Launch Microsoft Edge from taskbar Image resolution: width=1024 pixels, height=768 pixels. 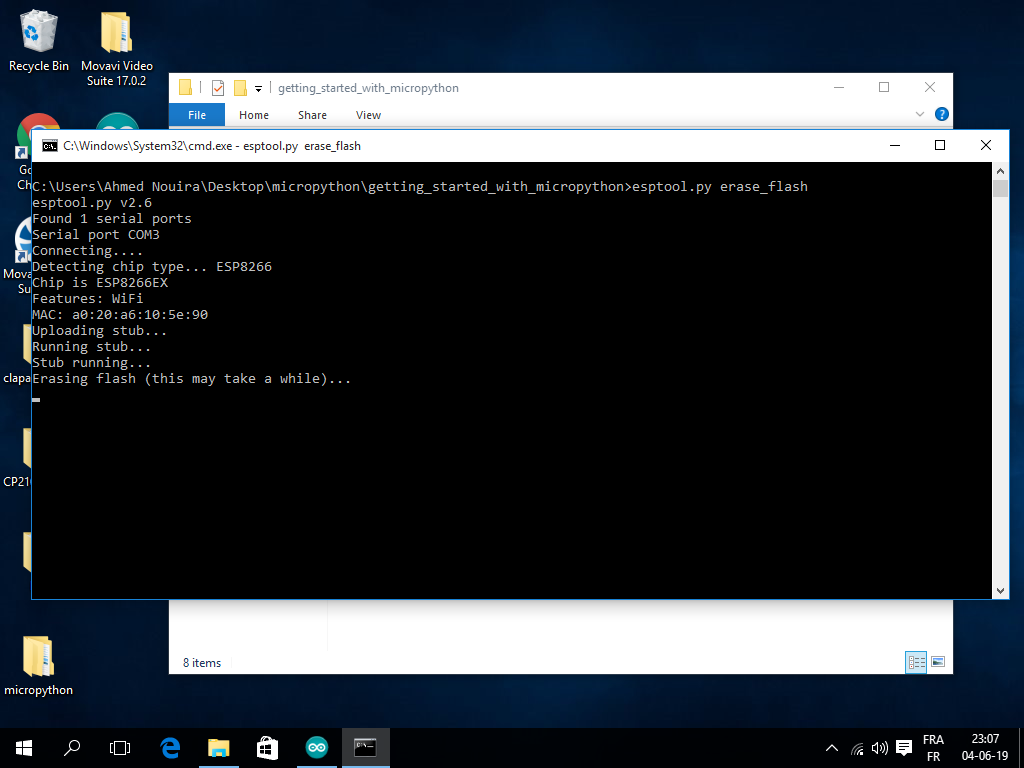point(170,748)
